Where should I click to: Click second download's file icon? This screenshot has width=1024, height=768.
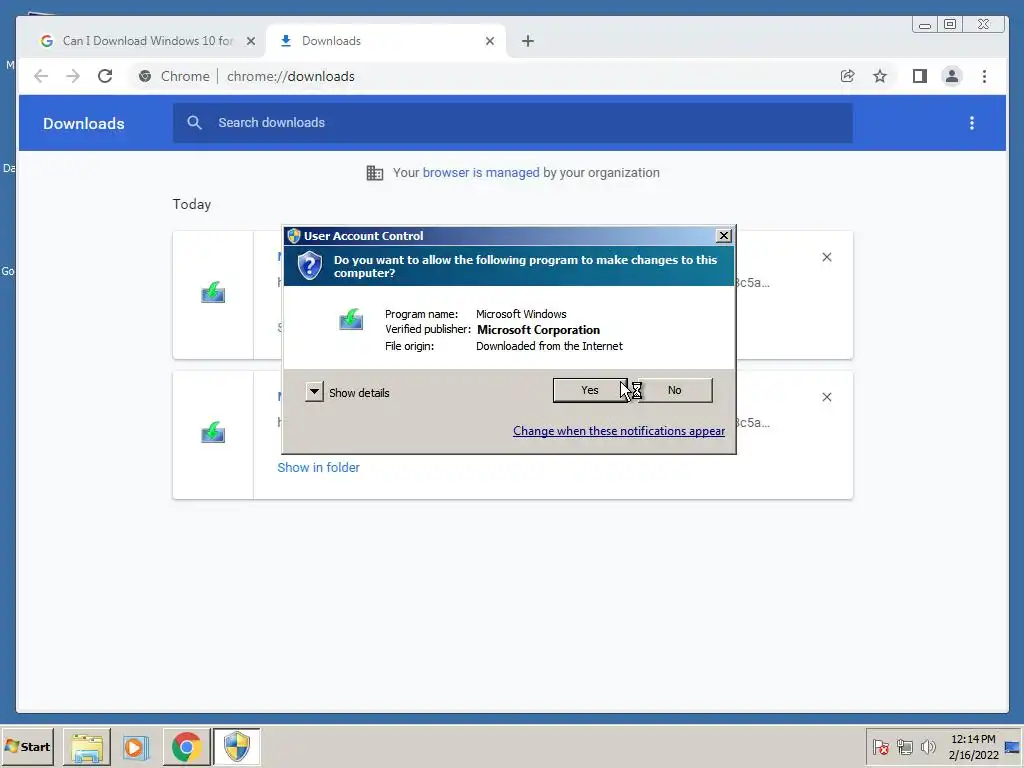213,432
